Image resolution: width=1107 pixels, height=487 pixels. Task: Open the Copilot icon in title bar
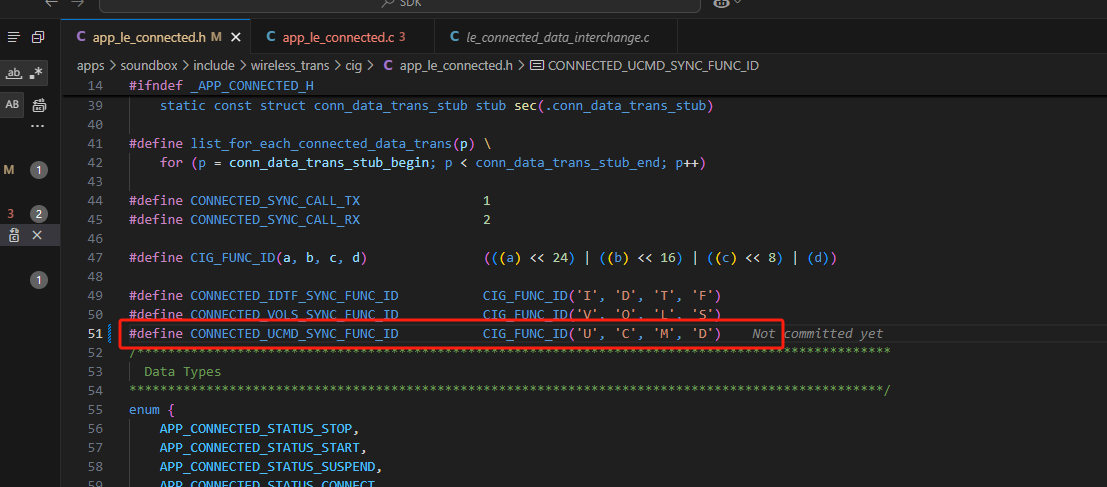[721, 3]
